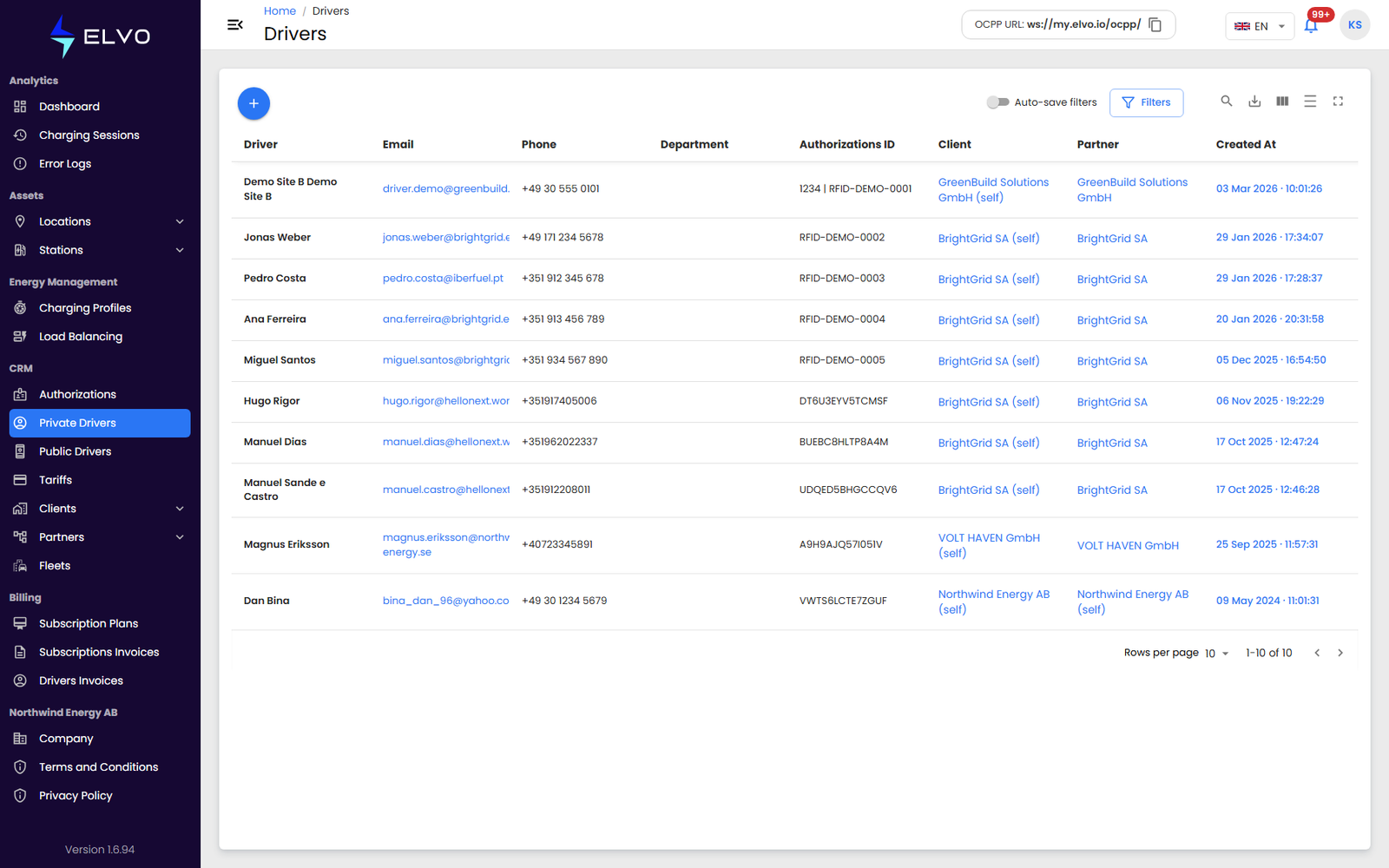Viewport: 1389px width, 868px height.
Task: Open the rows per page dropdown
Action: click(x=1216, y=653)
